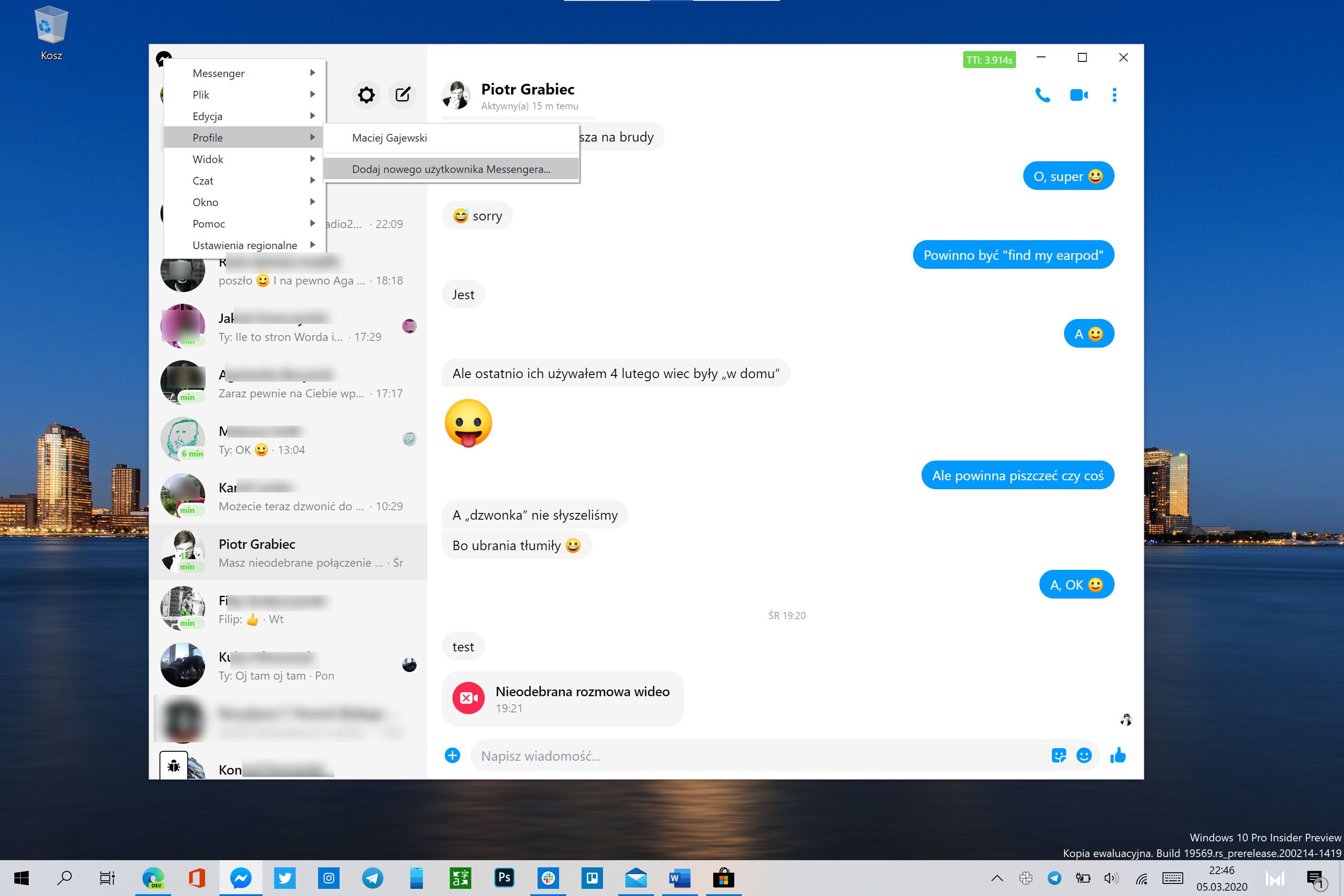1344x896 pixels.
Task: Expand the Plik submenu
Action: [245, 94]
